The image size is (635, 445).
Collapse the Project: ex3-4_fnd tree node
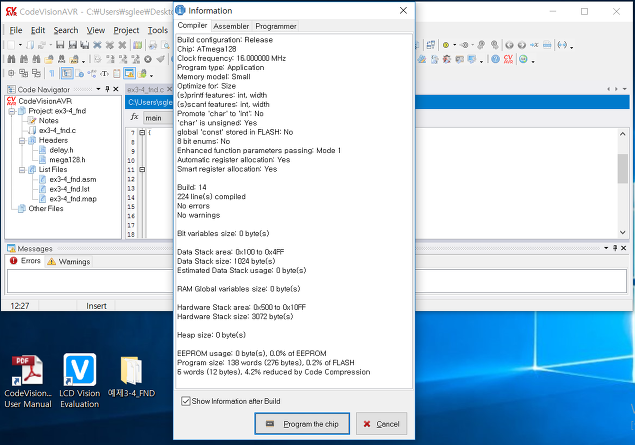12,111
